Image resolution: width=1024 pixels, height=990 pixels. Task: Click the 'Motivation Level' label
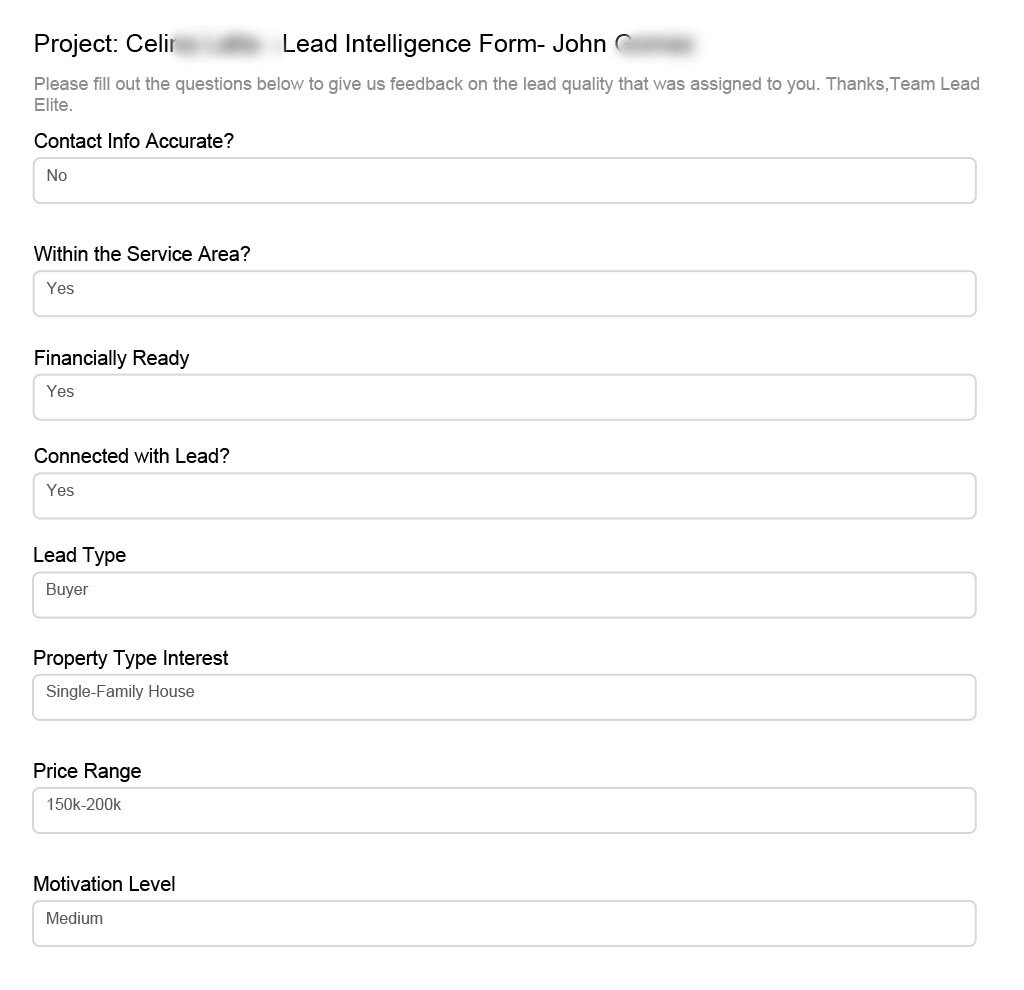coord(104,884)
